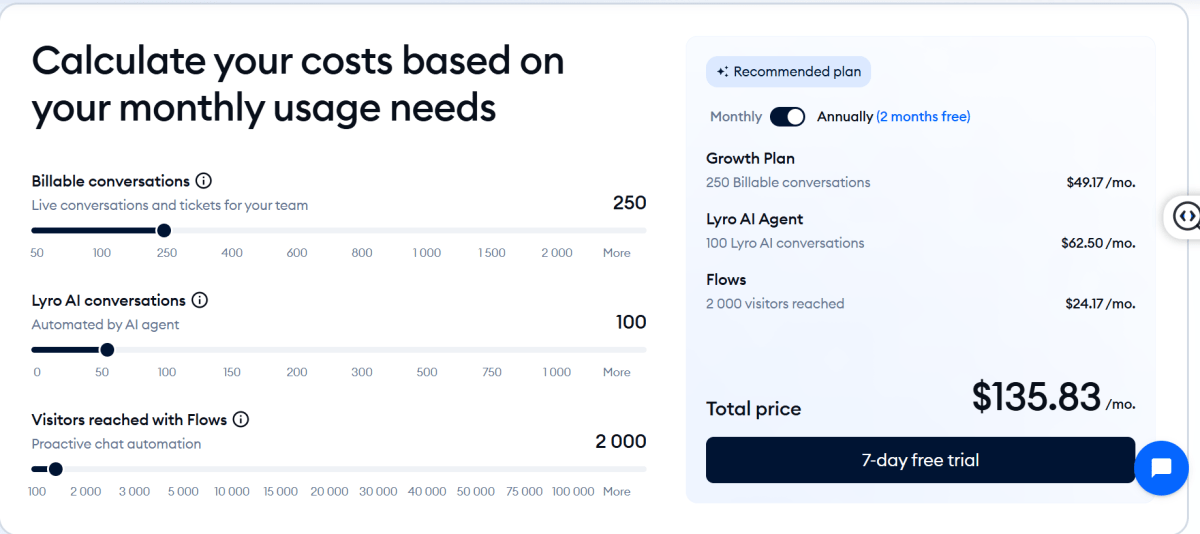Click Lyro AI Agent heading in summary

(754, 219)
